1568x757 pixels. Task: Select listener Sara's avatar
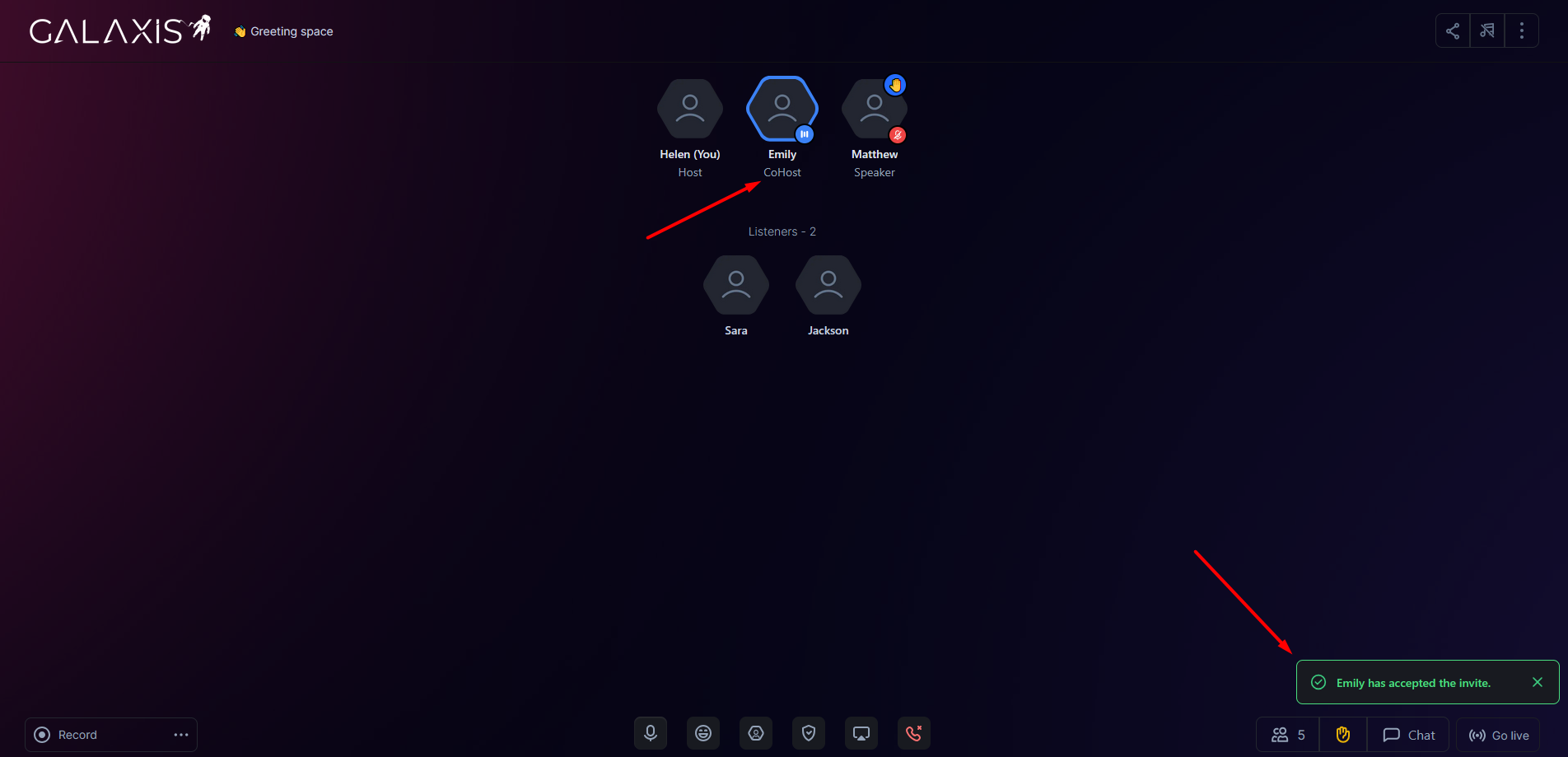(x=736, y=285)
